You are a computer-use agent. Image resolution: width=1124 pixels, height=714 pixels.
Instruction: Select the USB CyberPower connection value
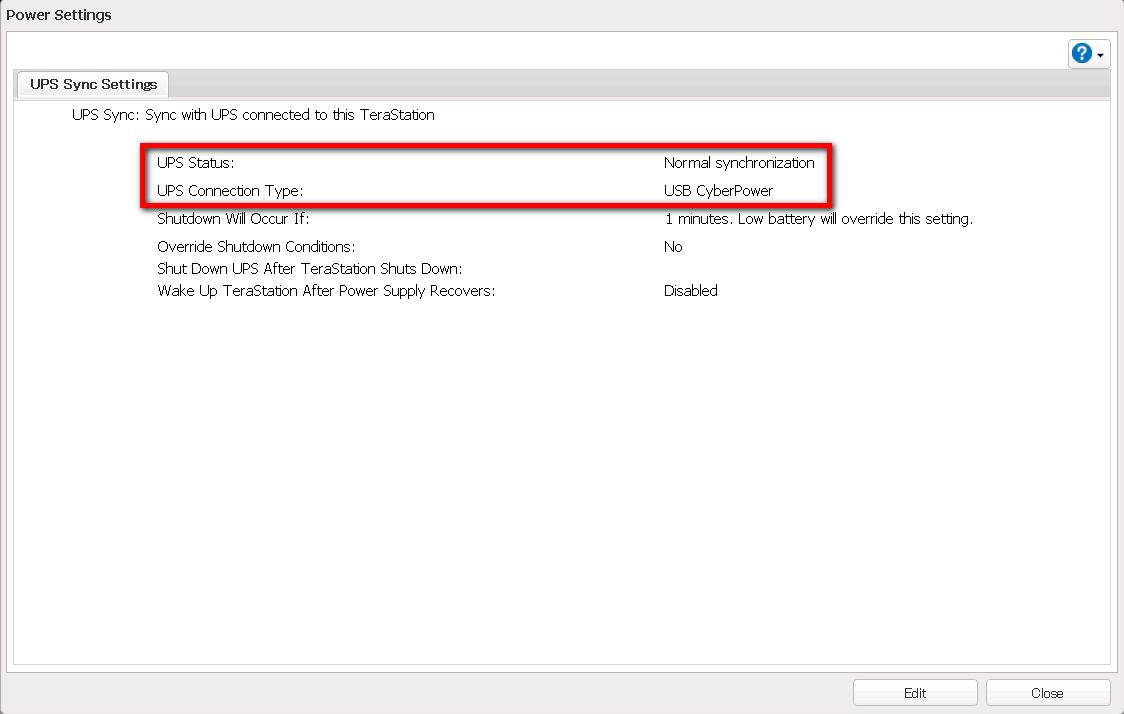tap(718, 190)
